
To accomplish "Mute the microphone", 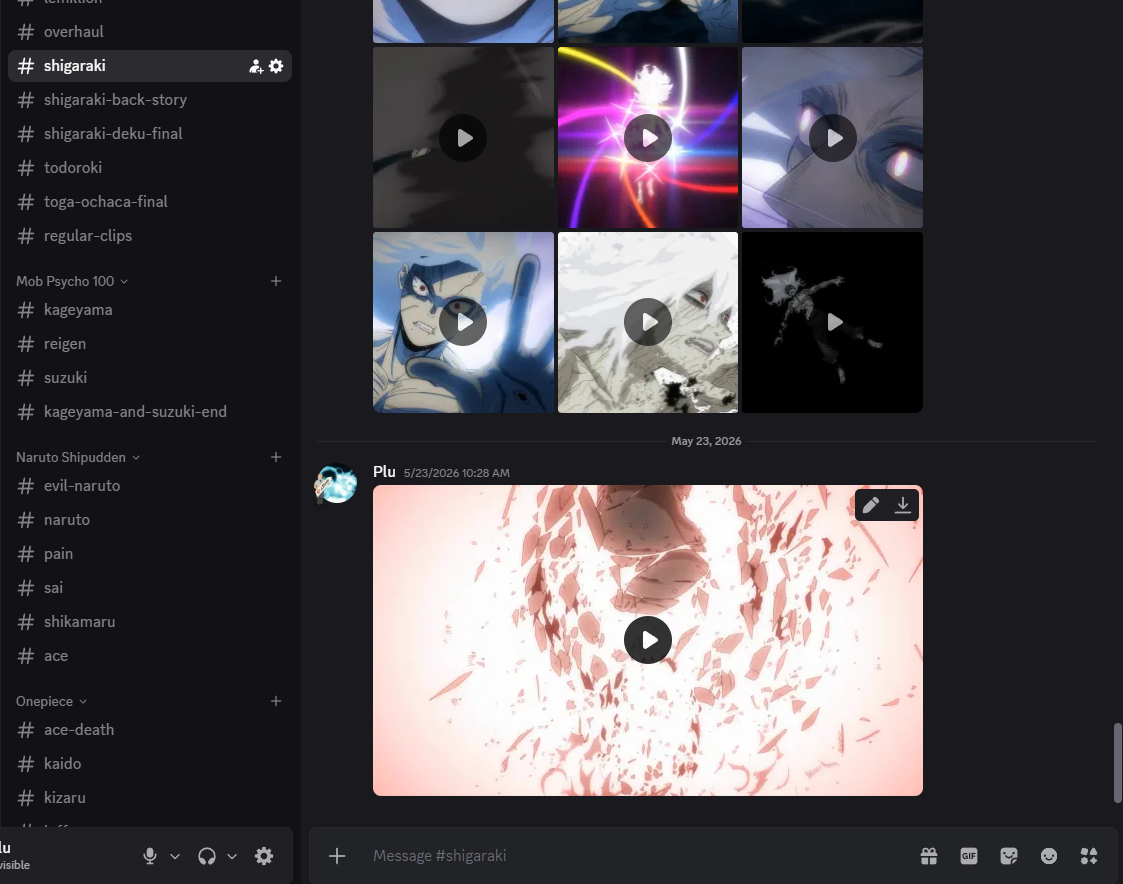I will [150, 856].
